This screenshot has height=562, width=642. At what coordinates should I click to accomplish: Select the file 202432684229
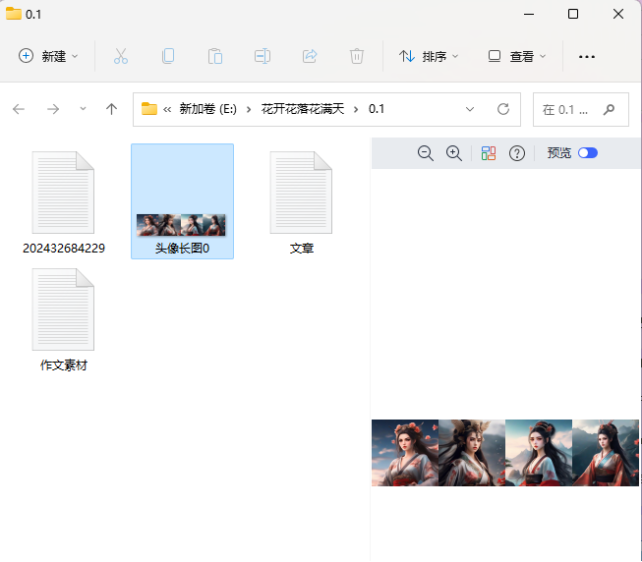(63, 203)
